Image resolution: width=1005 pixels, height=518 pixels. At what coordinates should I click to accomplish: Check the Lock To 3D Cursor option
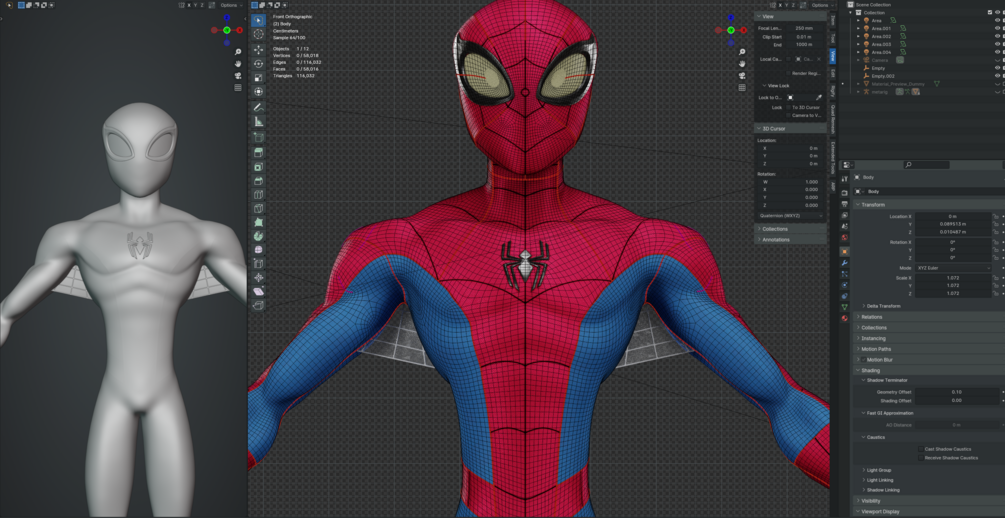(x=788, y=107)
